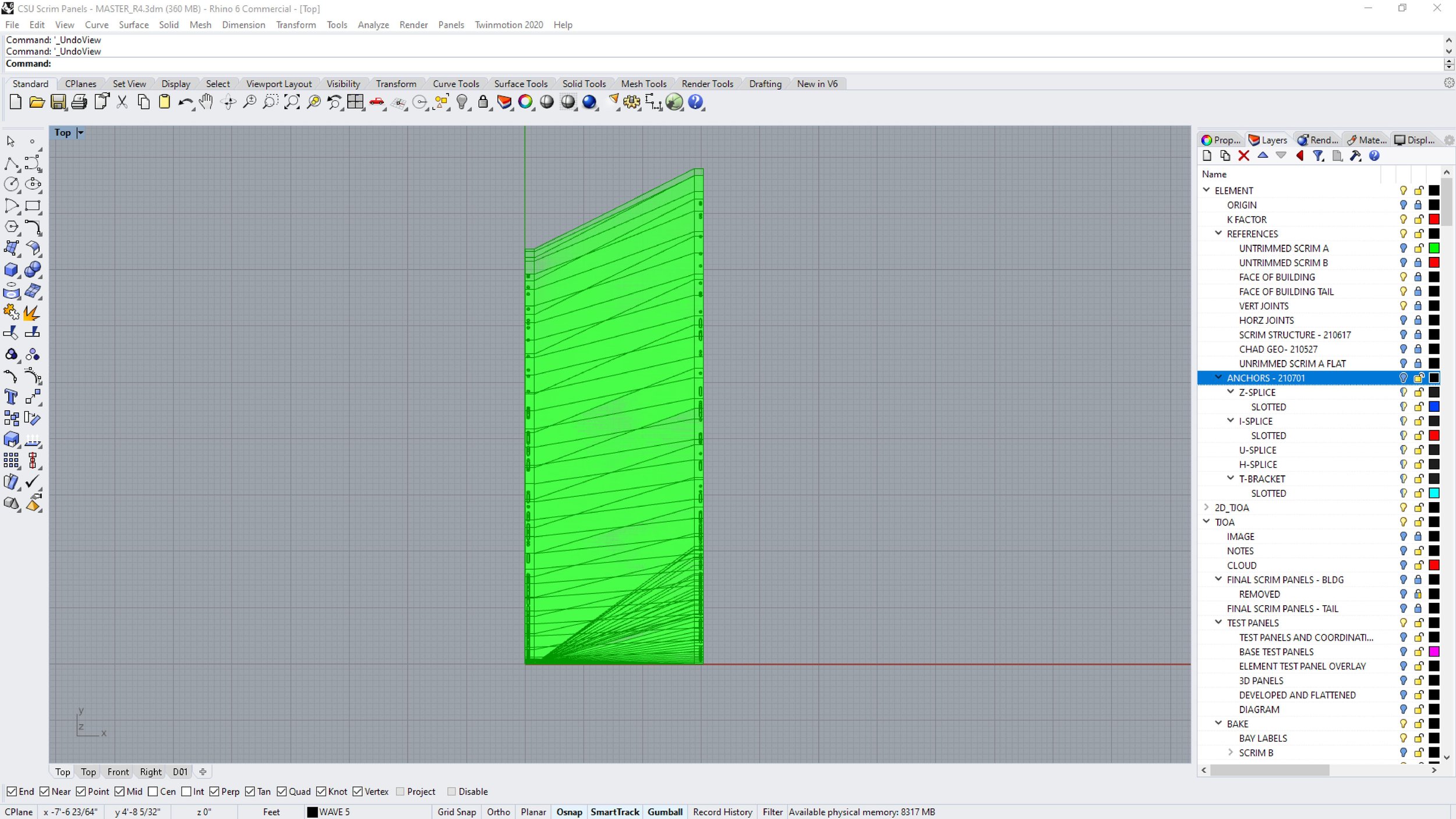Click New layer icon in Layers panel

(1207, 156)
